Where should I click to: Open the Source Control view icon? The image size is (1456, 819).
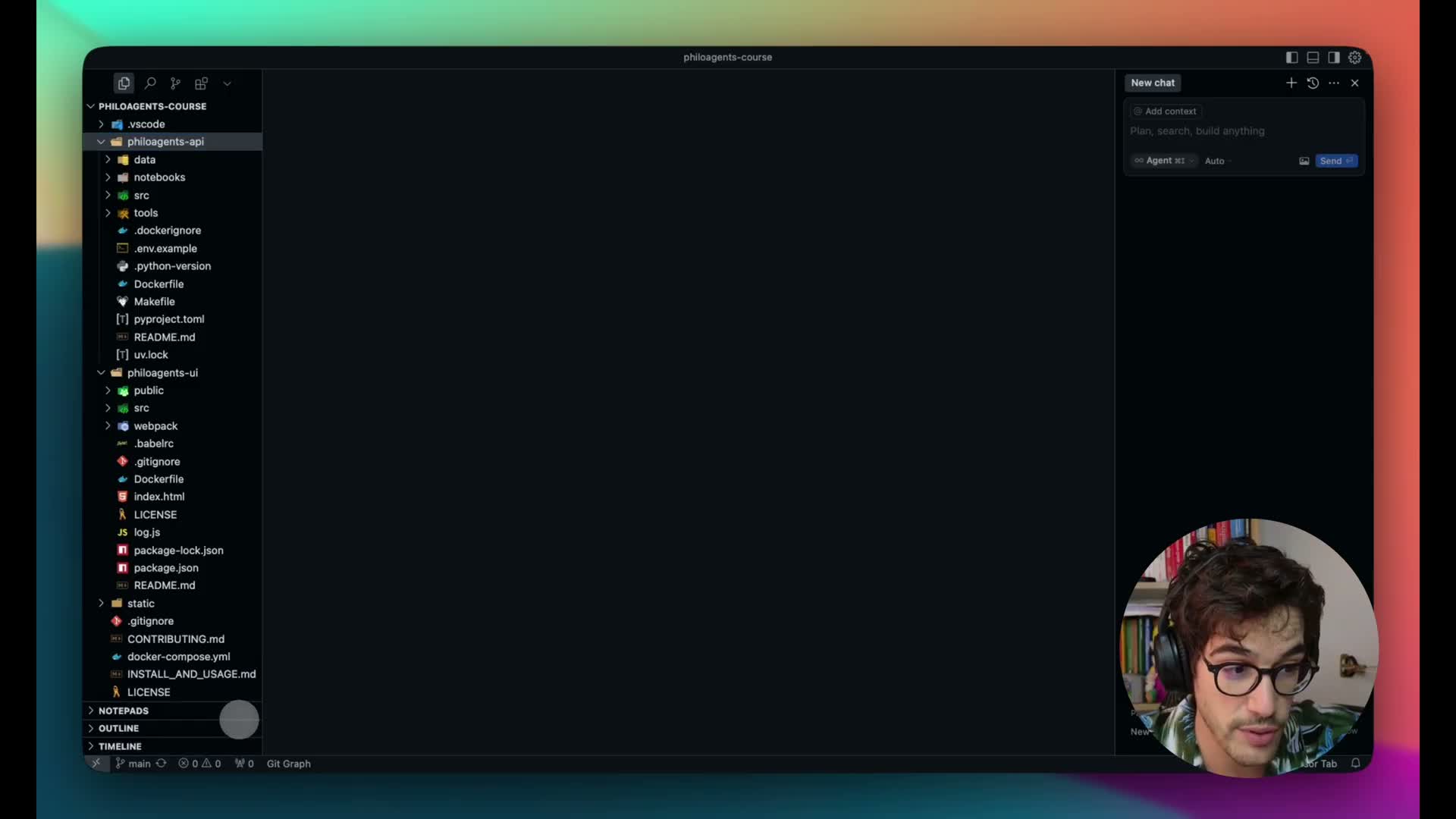[x=175, y=83]
